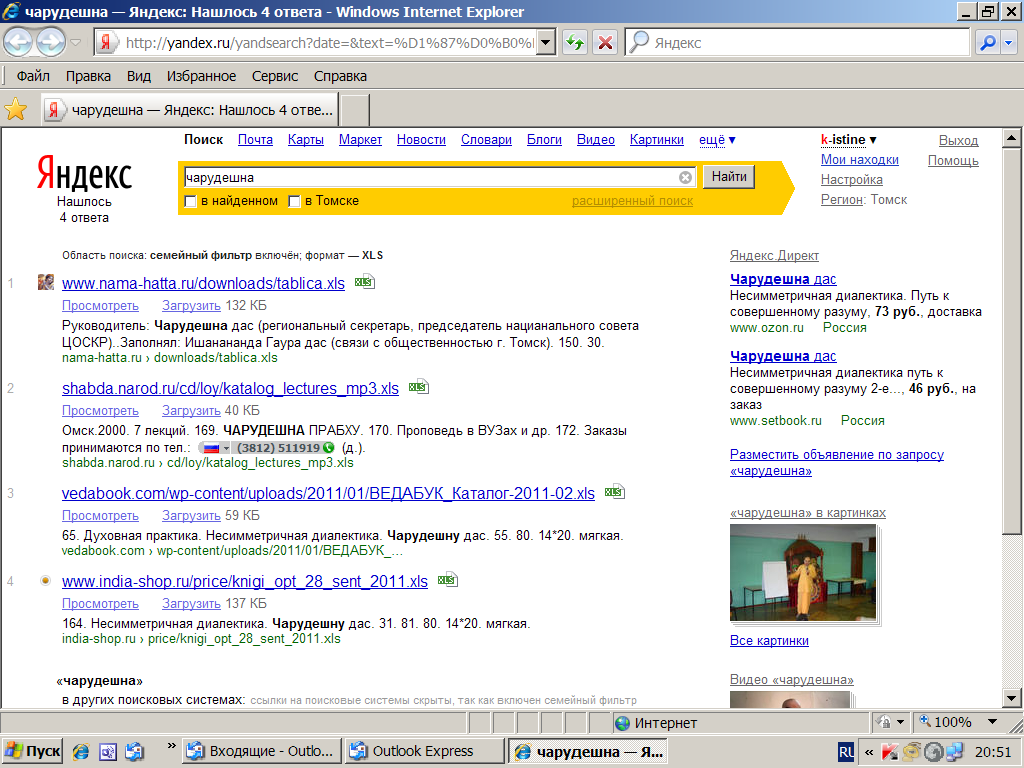Expand the address bar URL history dropdown

546,43
